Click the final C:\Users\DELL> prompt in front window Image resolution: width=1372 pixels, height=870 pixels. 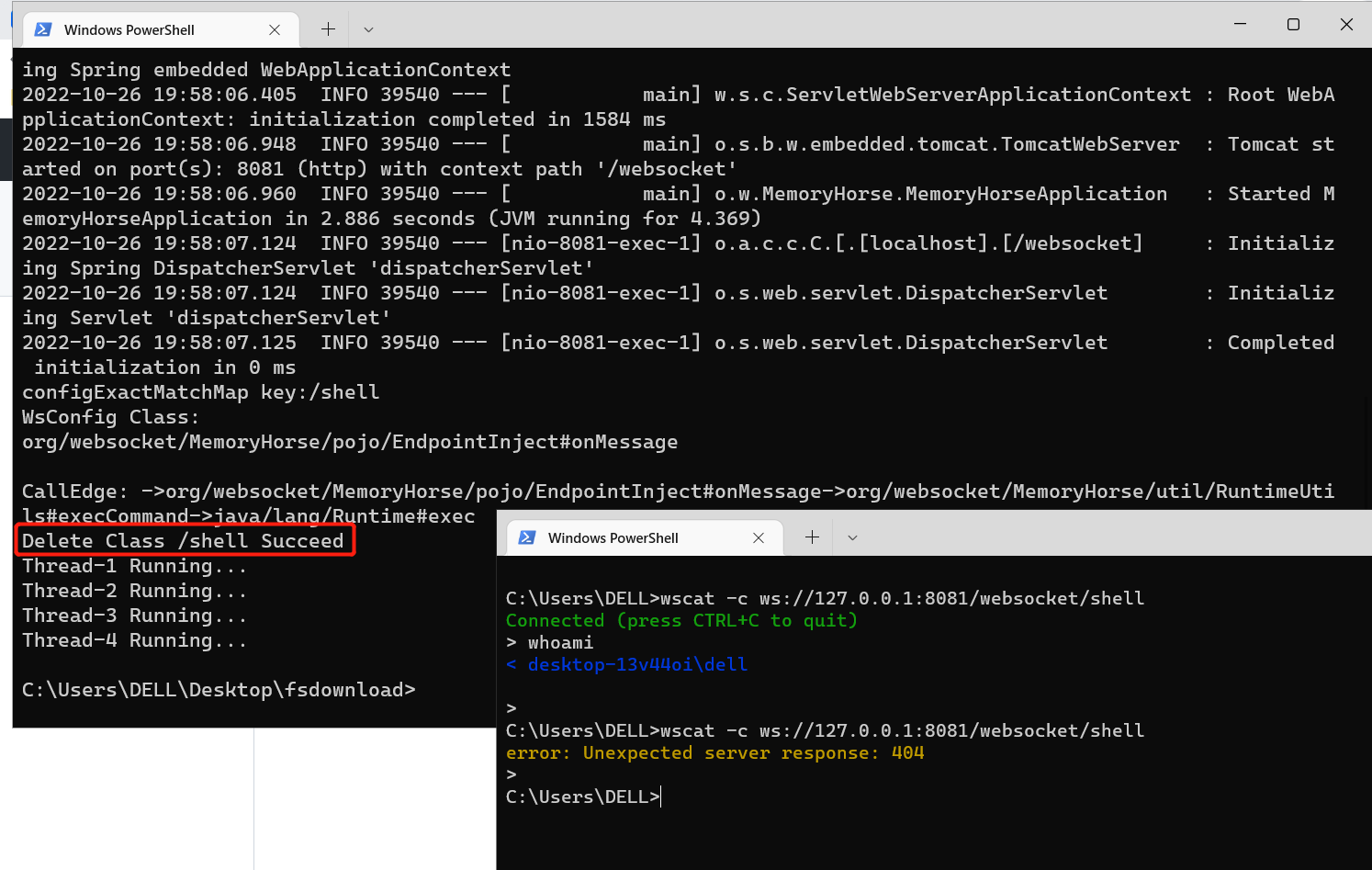pos(583,797)
